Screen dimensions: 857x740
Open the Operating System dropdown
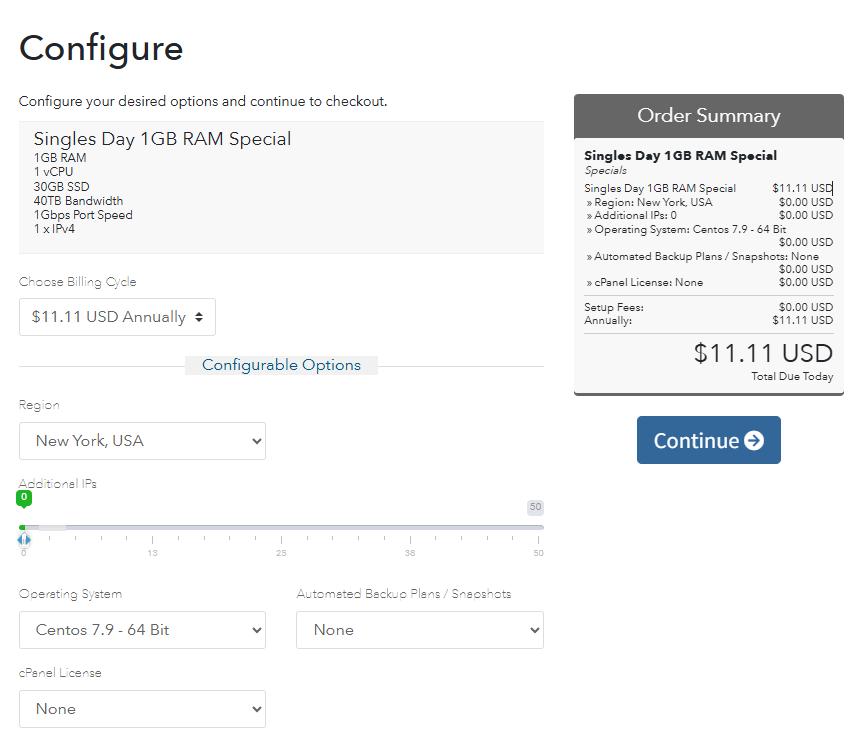tap(142, 630)
